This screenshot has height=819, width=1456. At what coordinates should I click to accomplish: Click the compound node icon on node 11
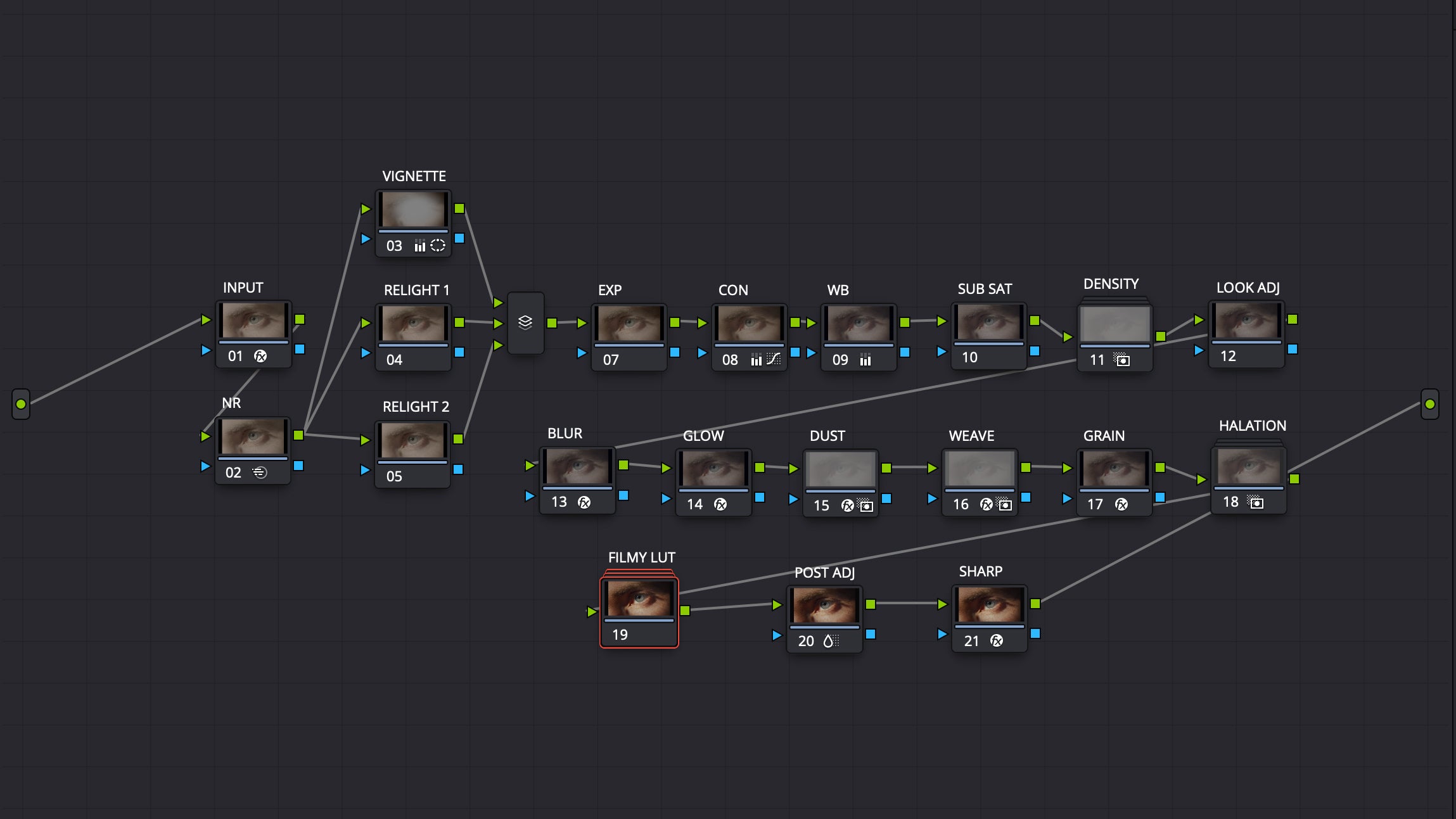coord(1122,360)
